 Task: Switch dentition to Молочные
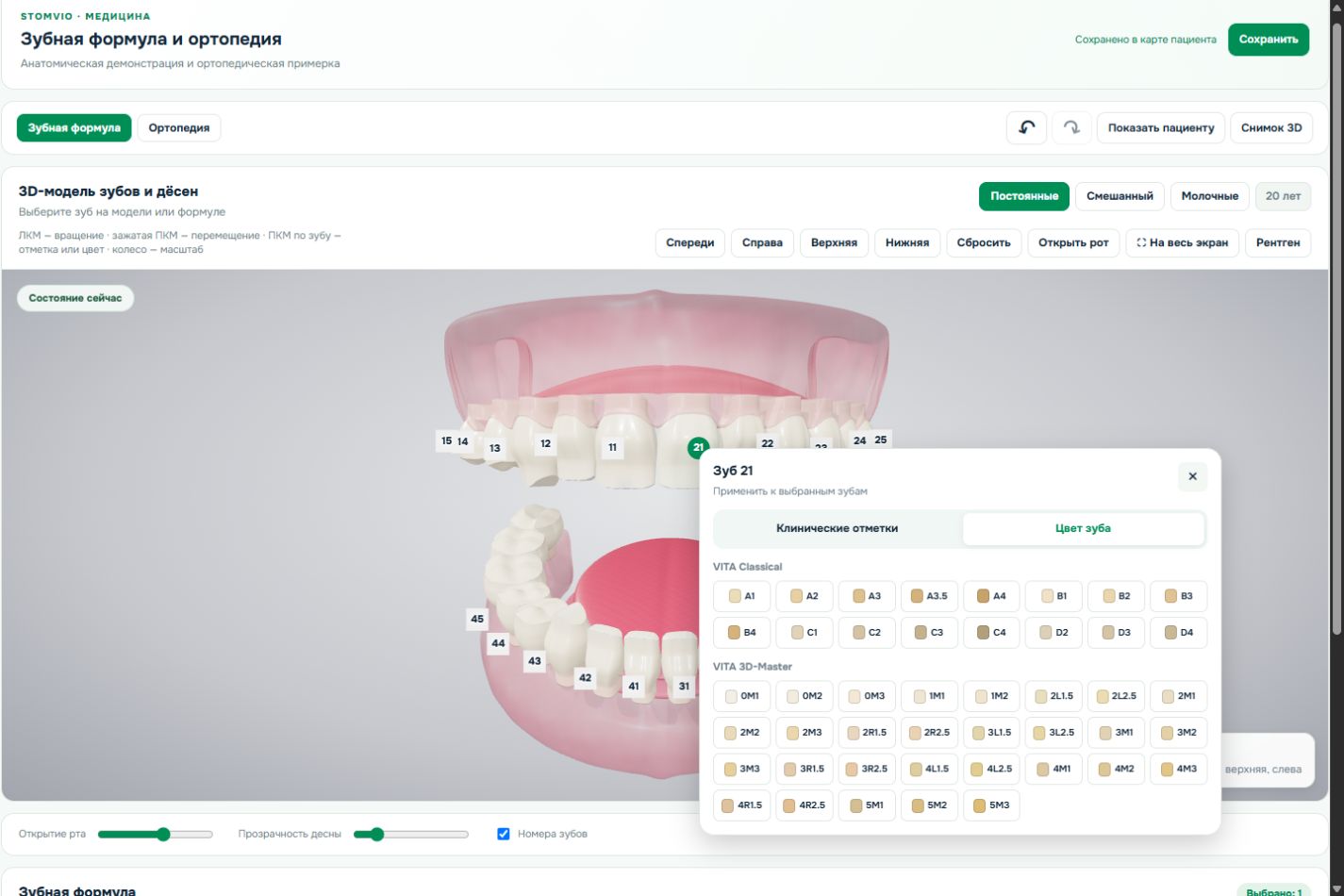[x=1210, y=196]
